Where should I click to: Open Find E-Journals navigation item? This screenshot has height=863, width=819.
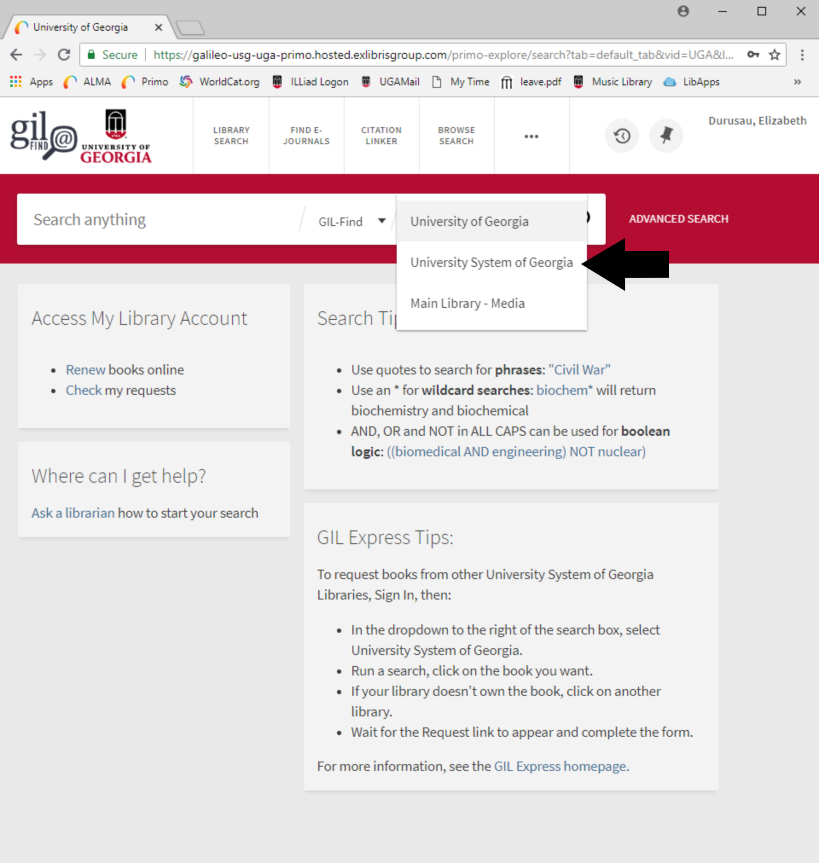click(306, 136)
